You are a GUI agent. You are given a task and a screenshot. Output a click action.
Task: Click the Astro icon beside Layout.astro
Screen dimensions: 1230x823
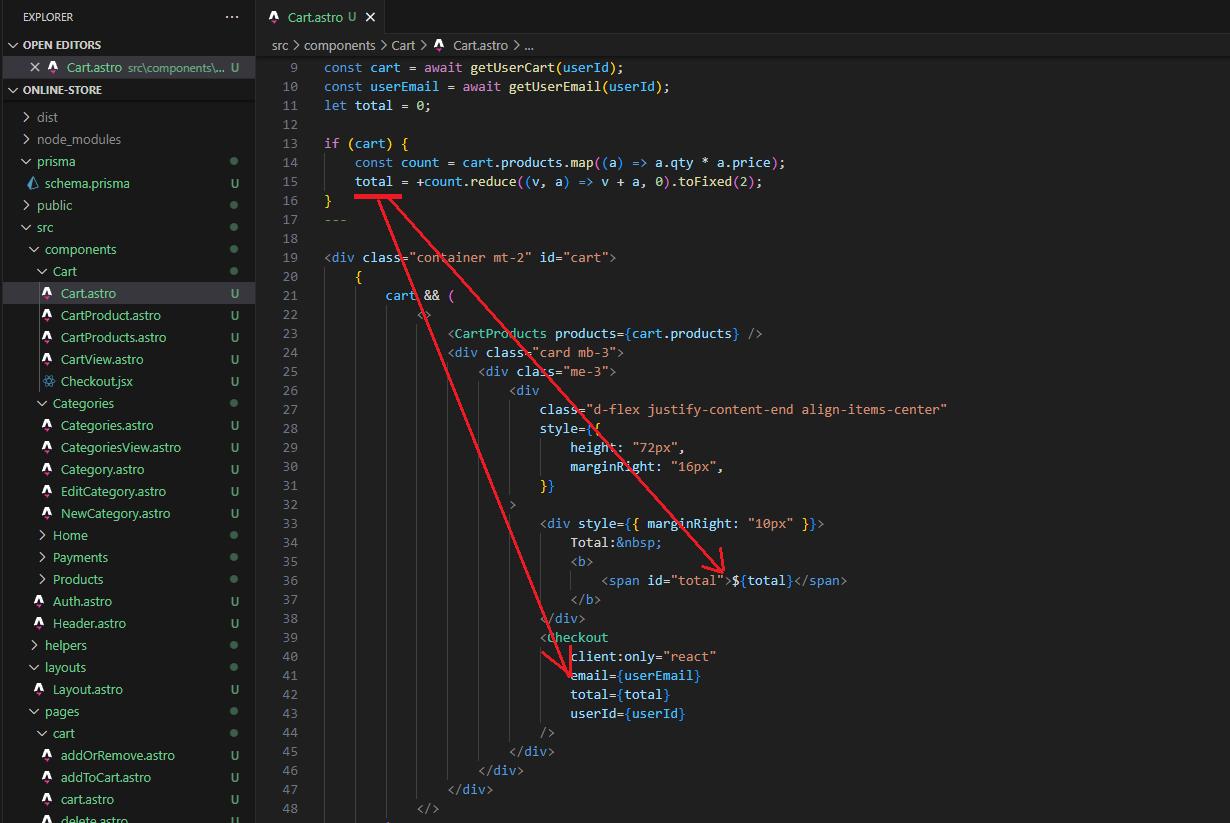pyautogui.click(x=40, y=689)
